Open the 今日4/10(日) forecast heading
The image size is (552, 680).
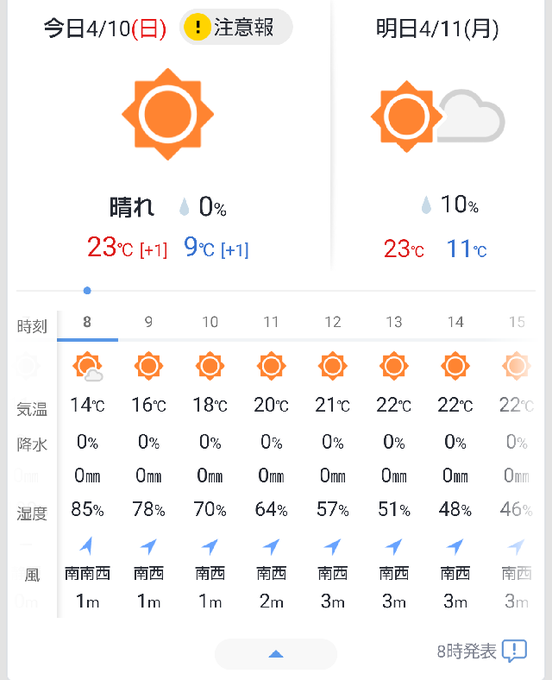[105, 29]
